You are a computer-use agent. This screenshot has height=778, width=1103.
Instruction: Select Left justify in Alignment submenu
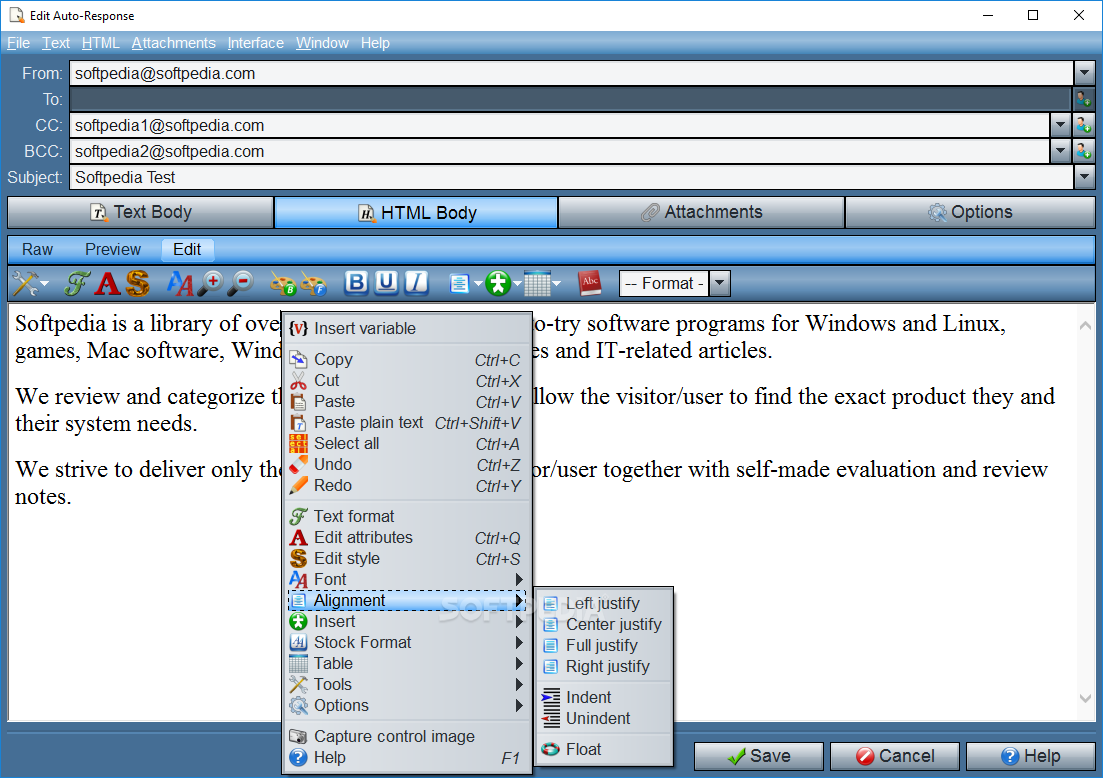point(604,604)
